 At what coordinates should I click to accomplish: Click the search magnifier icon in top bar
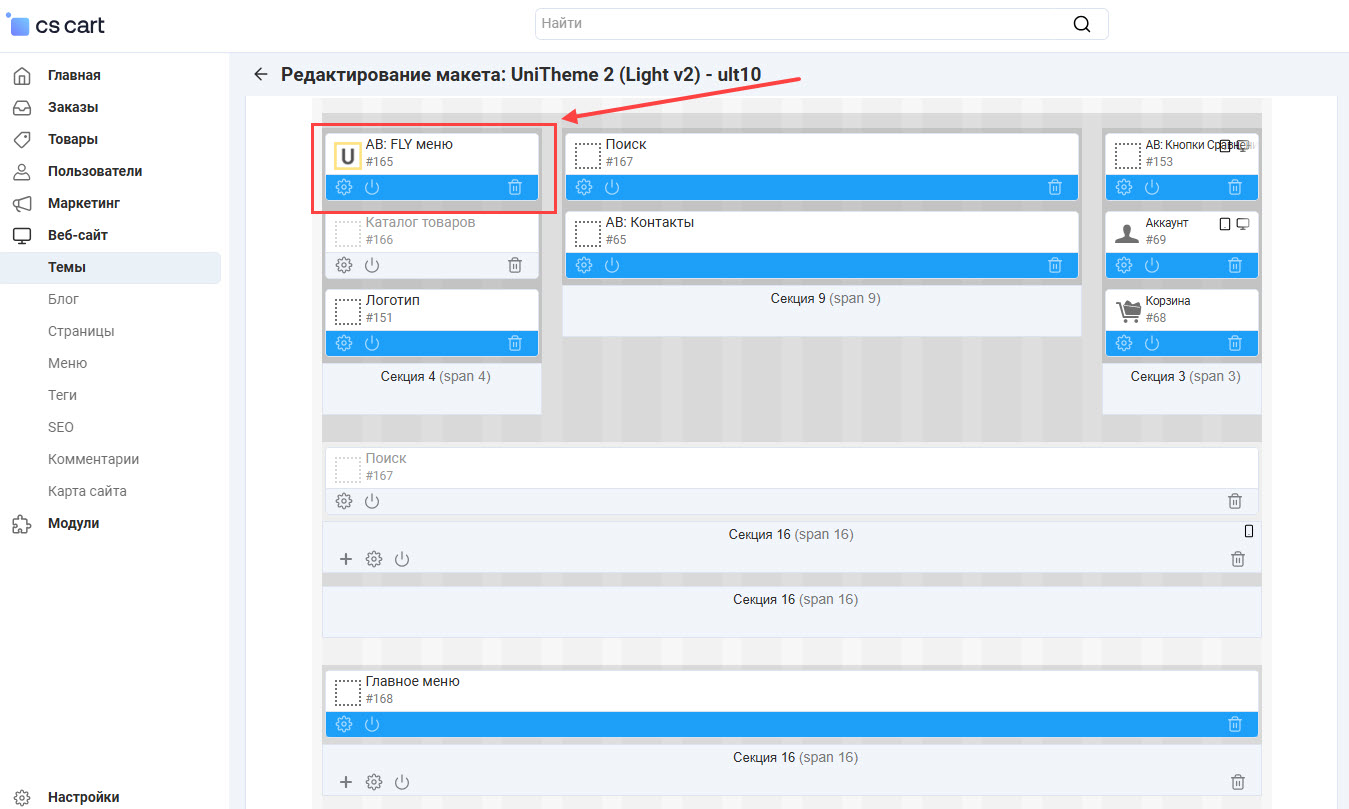click(1081, 24)
